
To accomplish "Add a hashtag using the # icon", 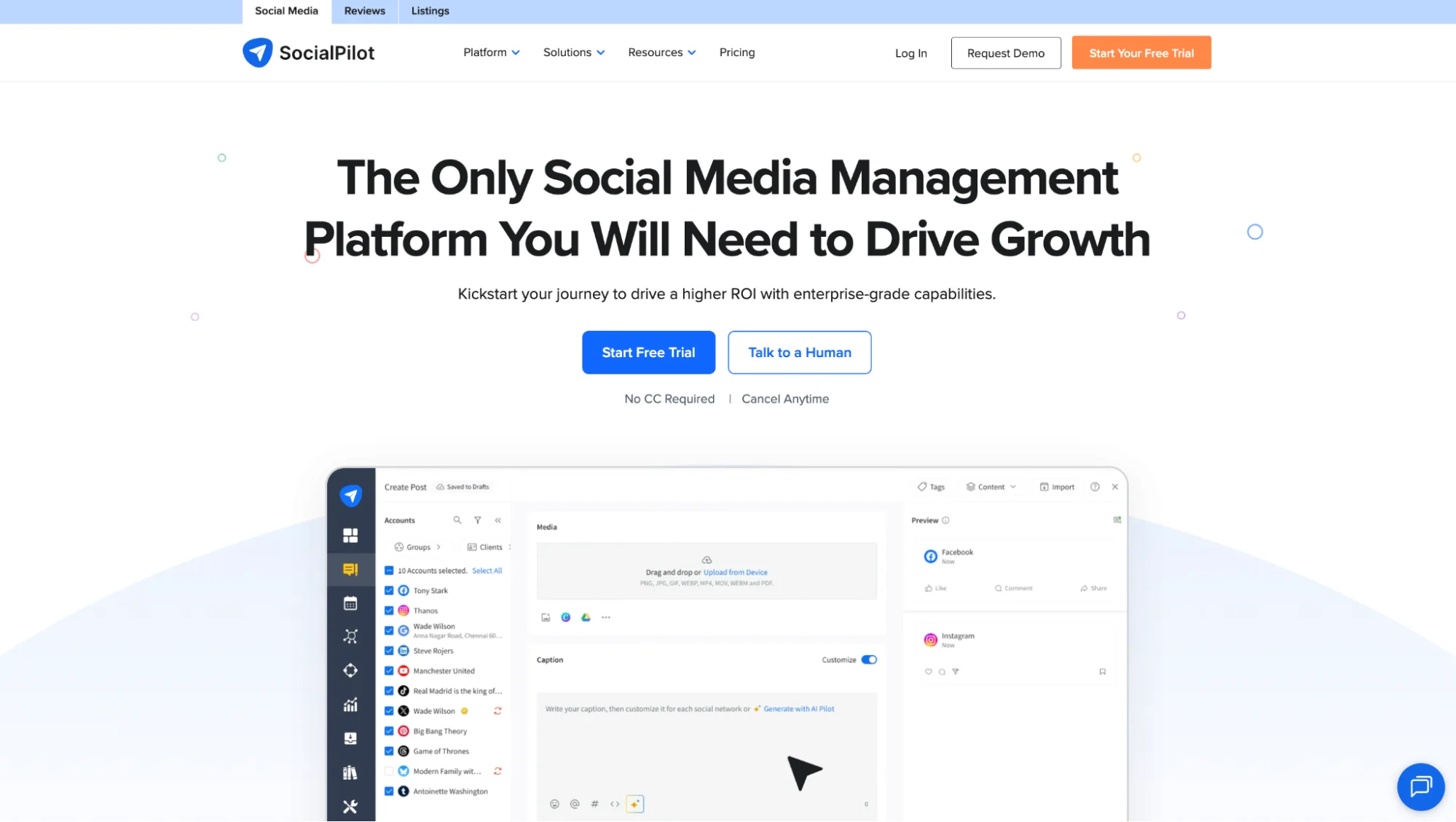I will click(595, 803).
